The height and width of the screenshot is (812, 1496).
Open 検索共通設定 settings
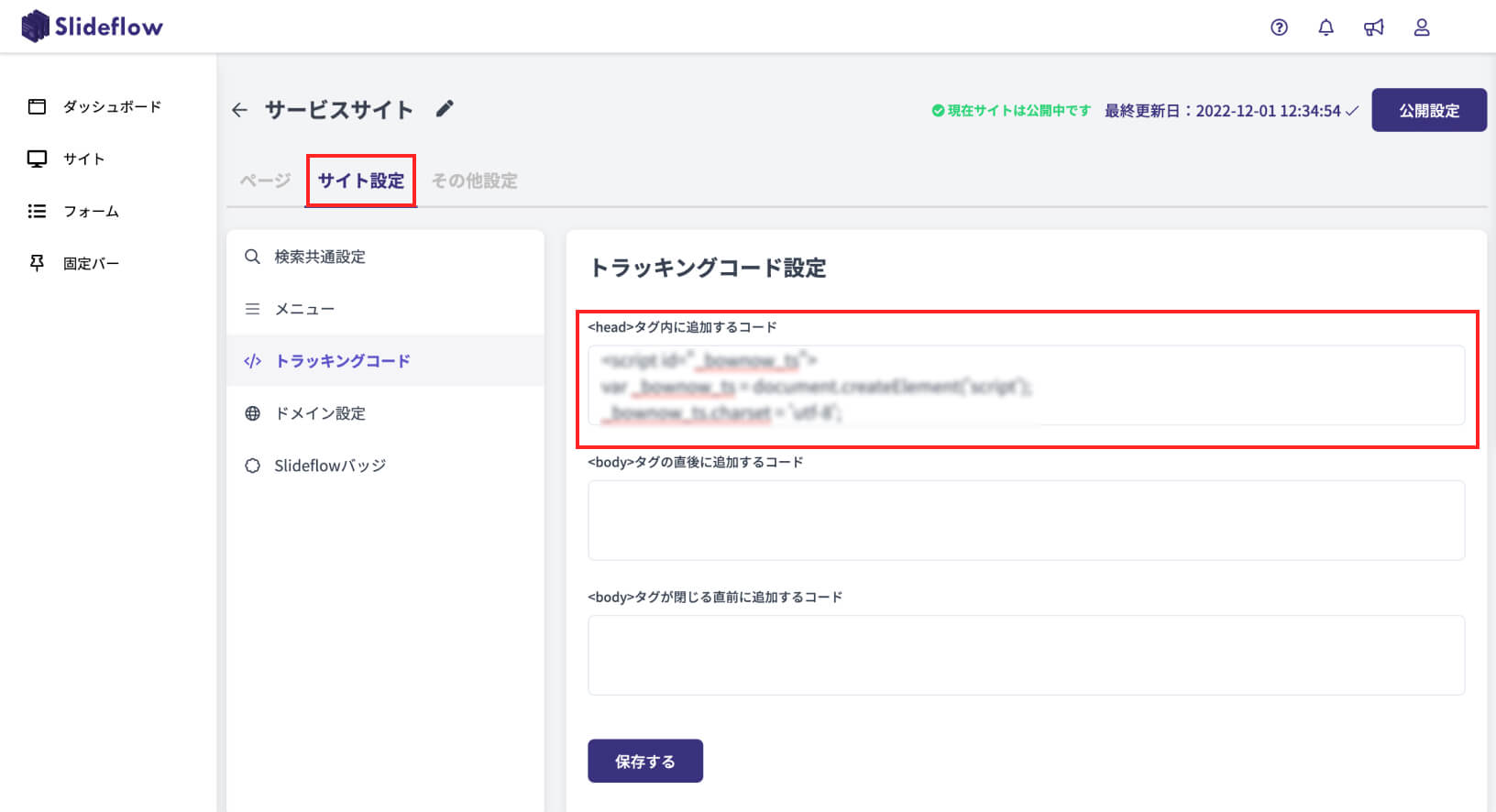(x=319, y=257)
